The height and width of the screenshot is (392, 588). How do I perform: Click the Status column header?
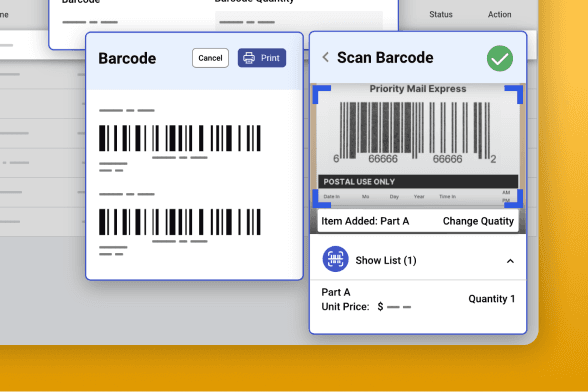point(441,15)
